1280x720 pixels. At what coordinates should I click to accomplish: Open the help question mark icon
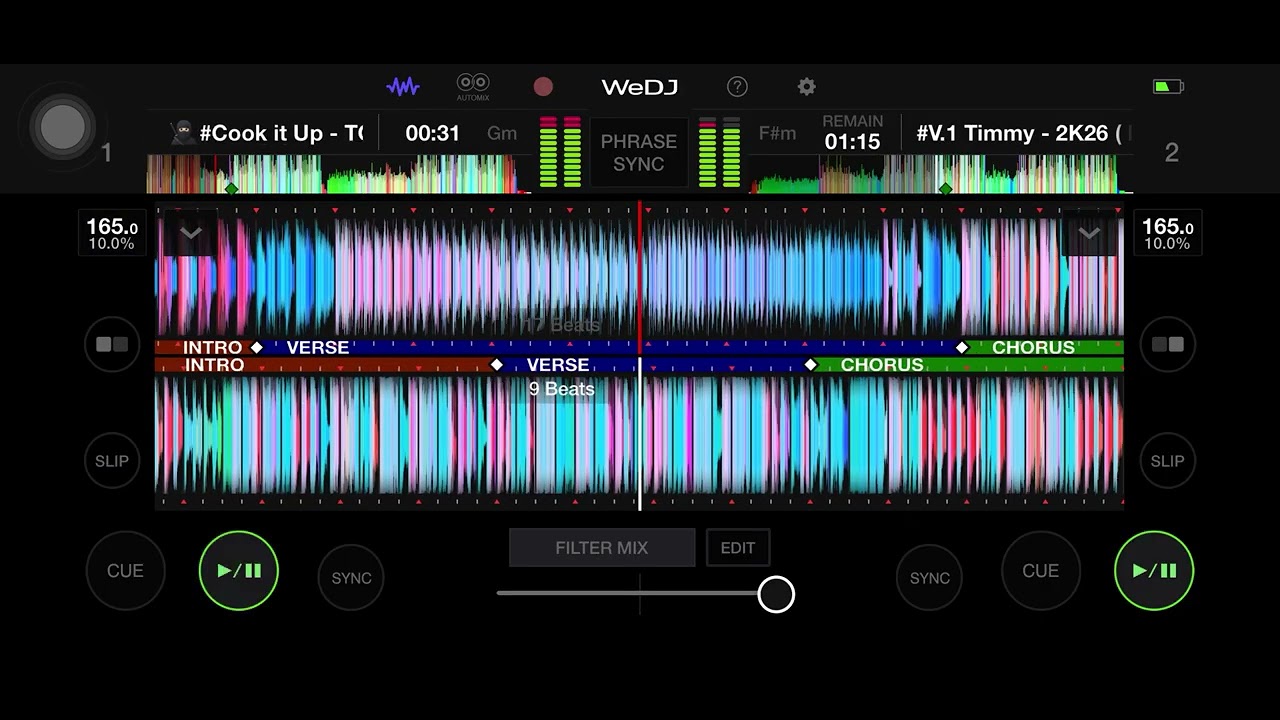point(737,87)
